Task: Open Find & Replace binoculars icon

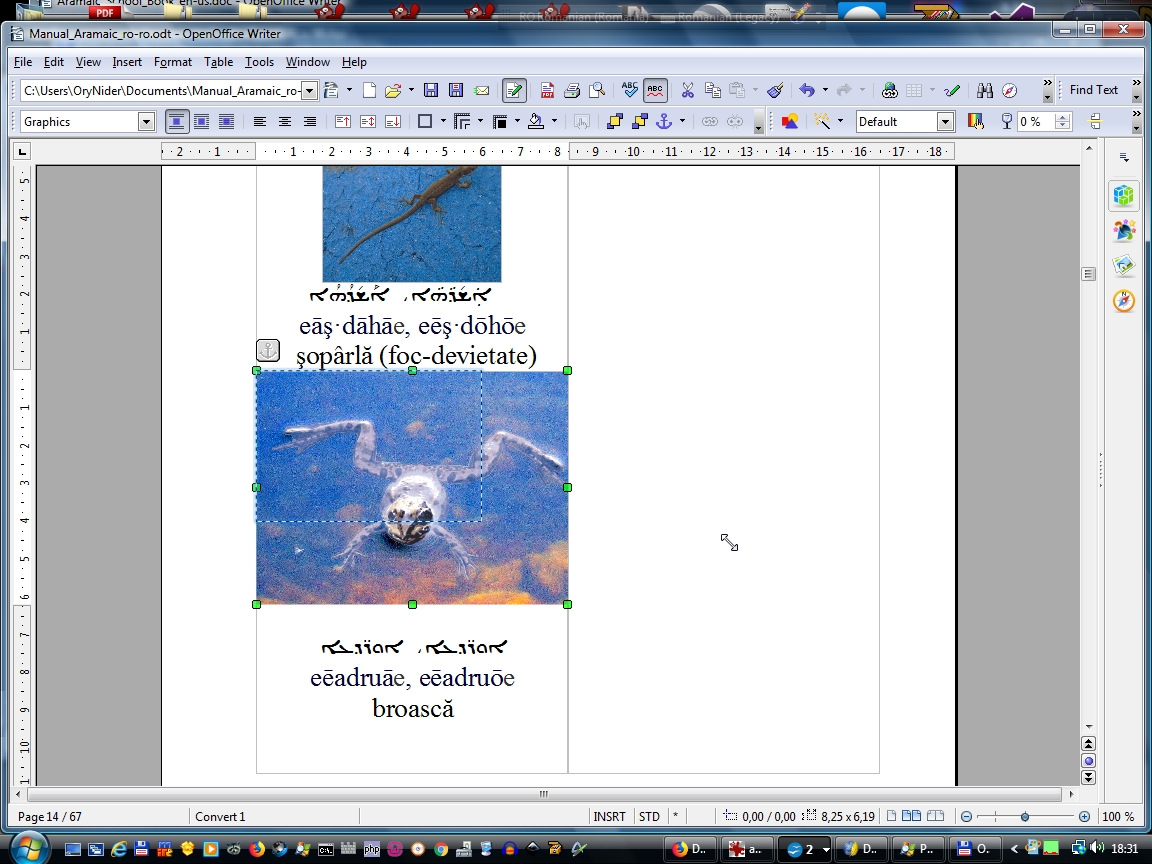Action: (x=984, y=91)
